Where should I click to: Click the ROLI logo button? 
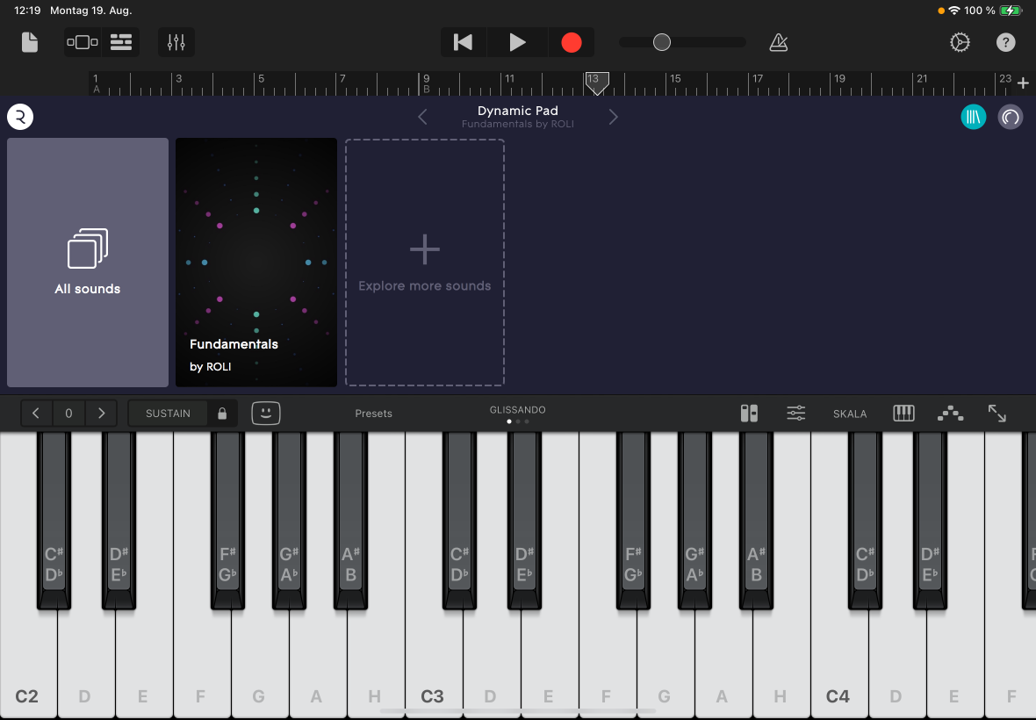click(x=20, y=117)
